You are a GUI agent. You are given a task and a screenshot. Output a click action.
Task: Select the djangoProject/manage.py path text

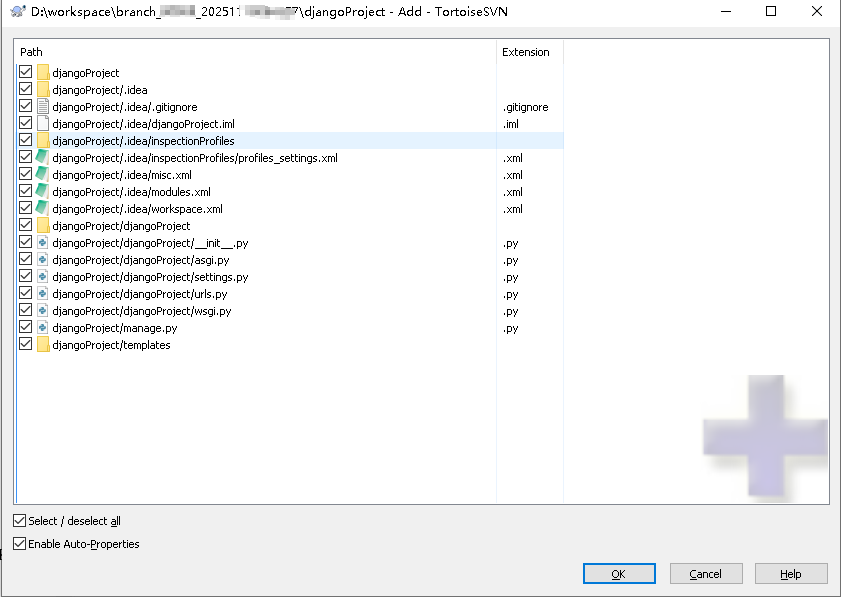click(x=114, y=328)
